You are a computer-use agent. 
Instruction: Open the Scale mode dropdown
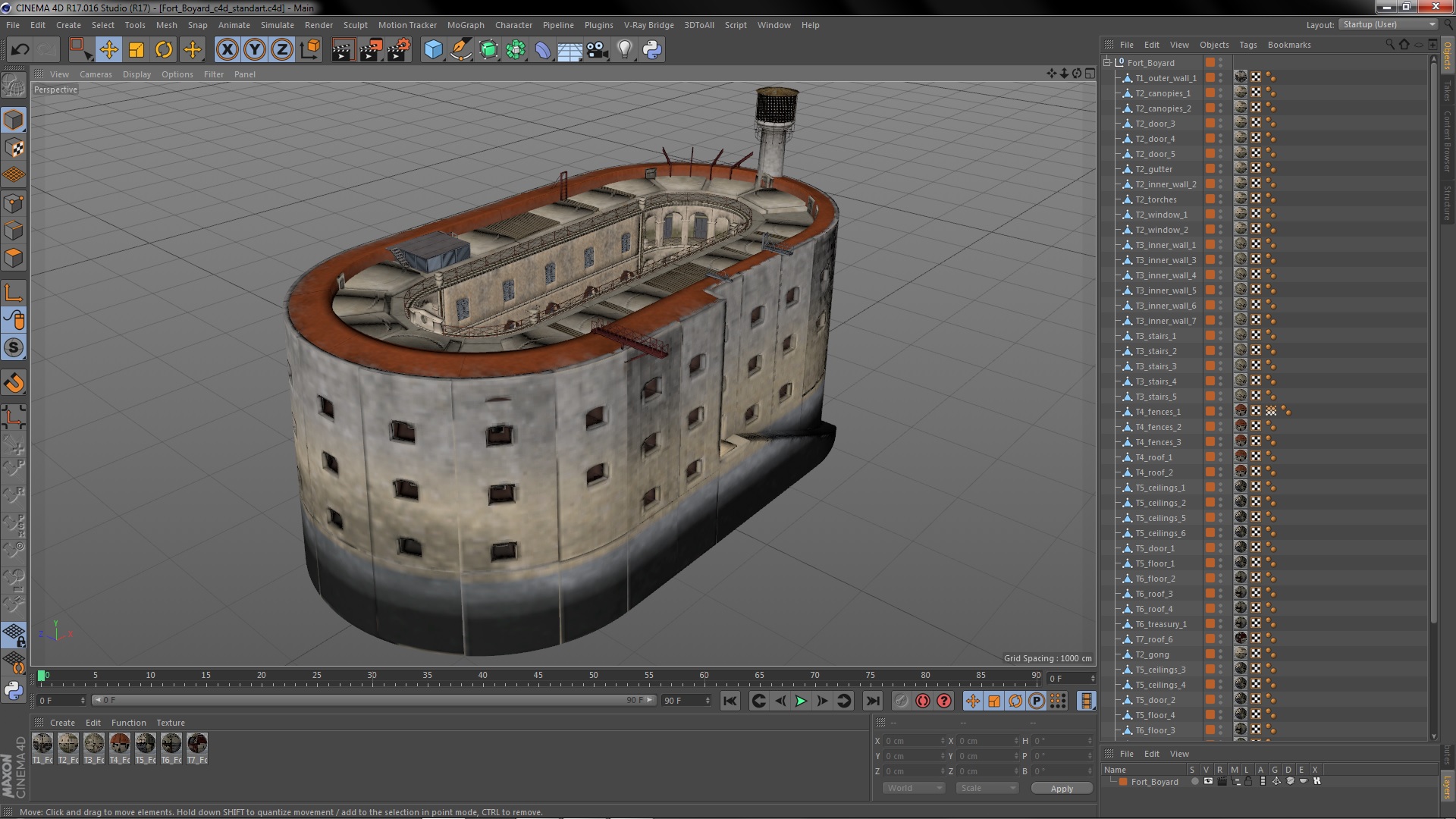(987, 789)
